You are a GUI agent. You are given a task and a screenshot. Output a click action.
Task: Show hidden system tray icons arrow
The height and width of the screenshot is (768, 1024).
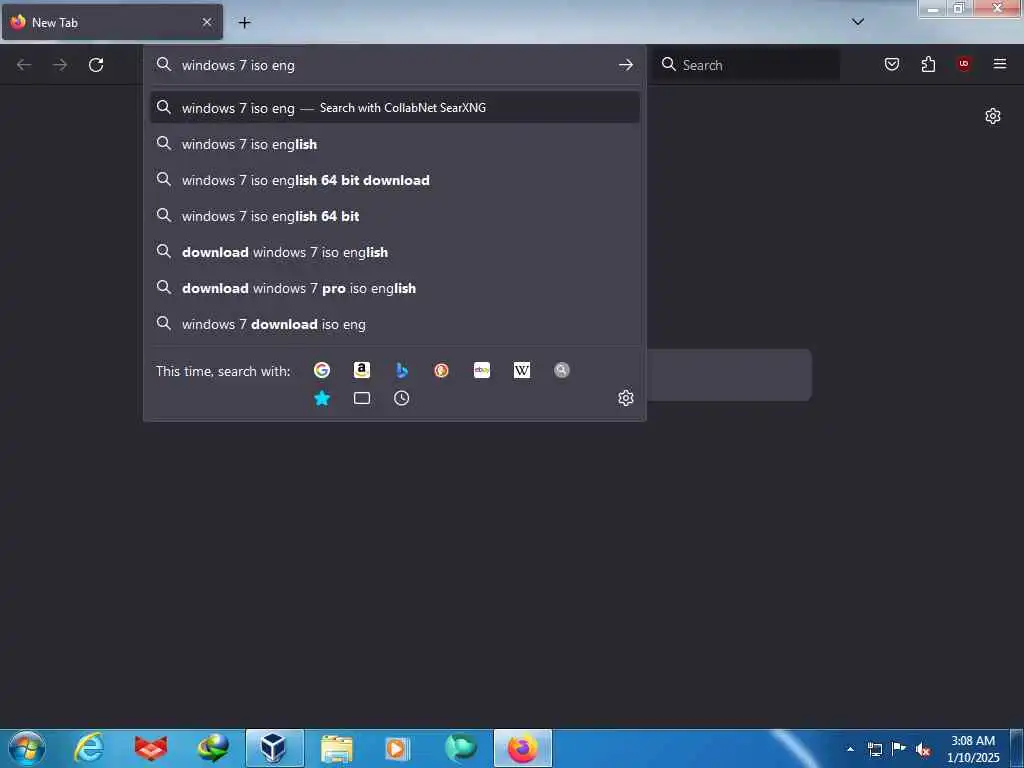pyautogui.click(x=850, y=749)
